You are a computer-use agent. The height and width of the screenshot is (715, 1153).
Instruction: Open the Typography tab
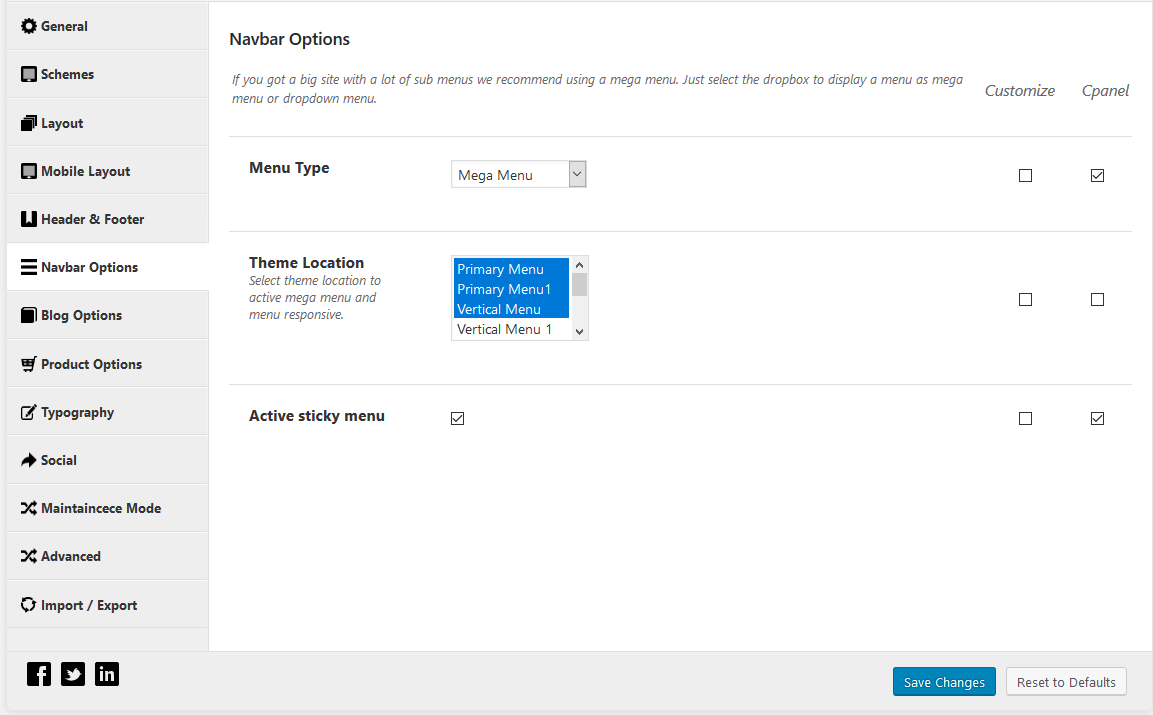click(x=107, y=412)
